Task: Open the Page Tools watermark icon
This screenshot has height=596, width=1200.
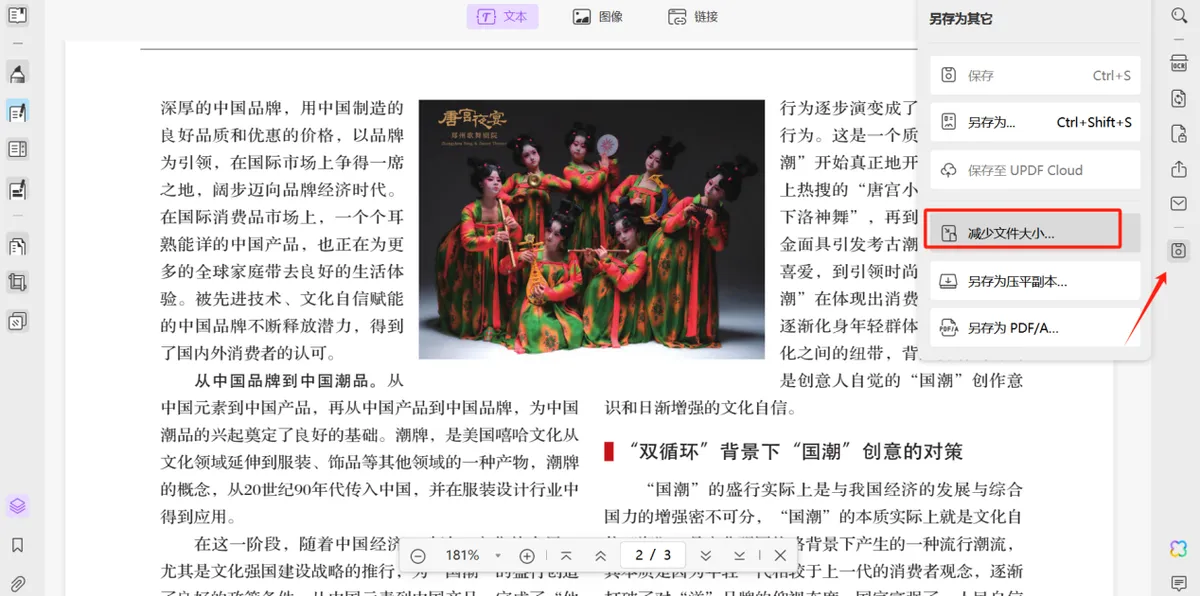Action: [17, 321]
